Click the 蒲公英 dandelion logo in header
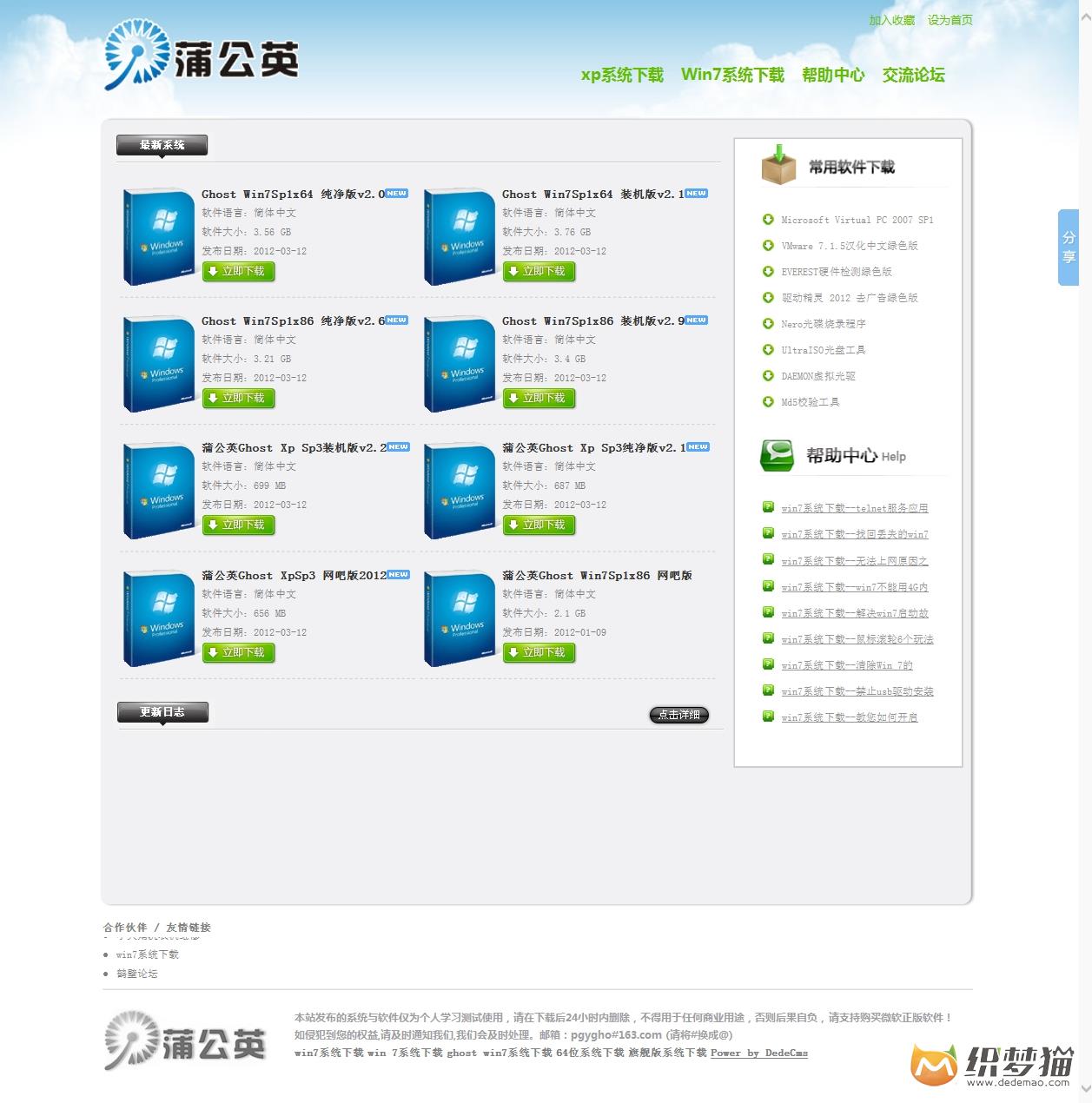The height and width of the screenshot is (1103, 1092). 202,55
